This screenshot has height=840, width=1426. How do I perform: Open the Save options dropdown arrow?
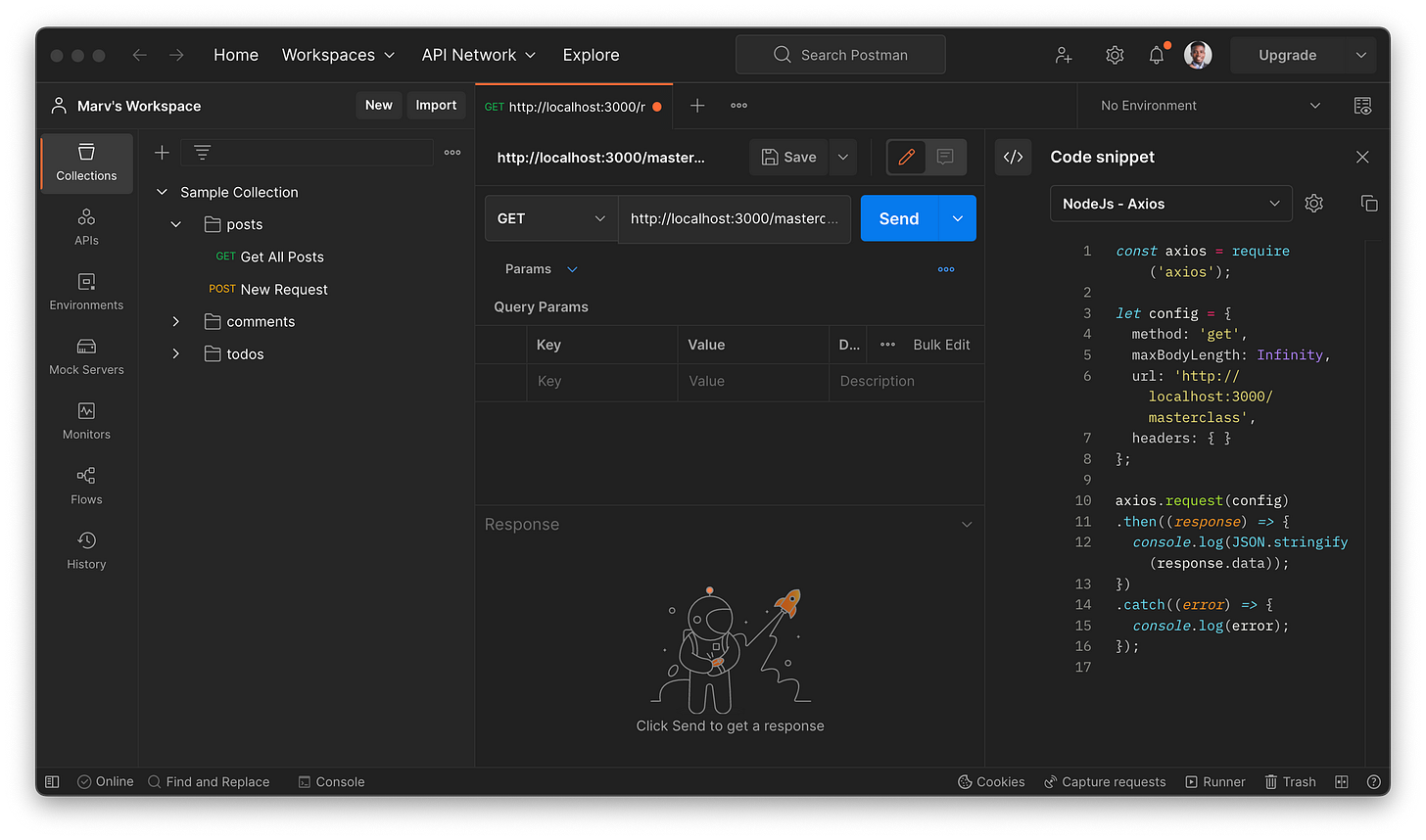pos(843,157)
